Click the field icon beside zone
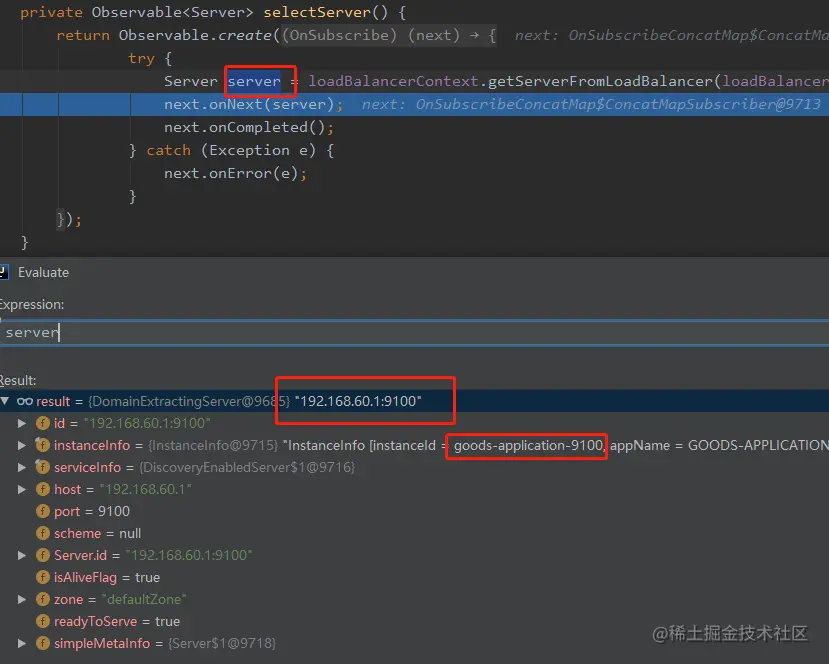Screen dimensions: 829x664 [x=43, y=600]
